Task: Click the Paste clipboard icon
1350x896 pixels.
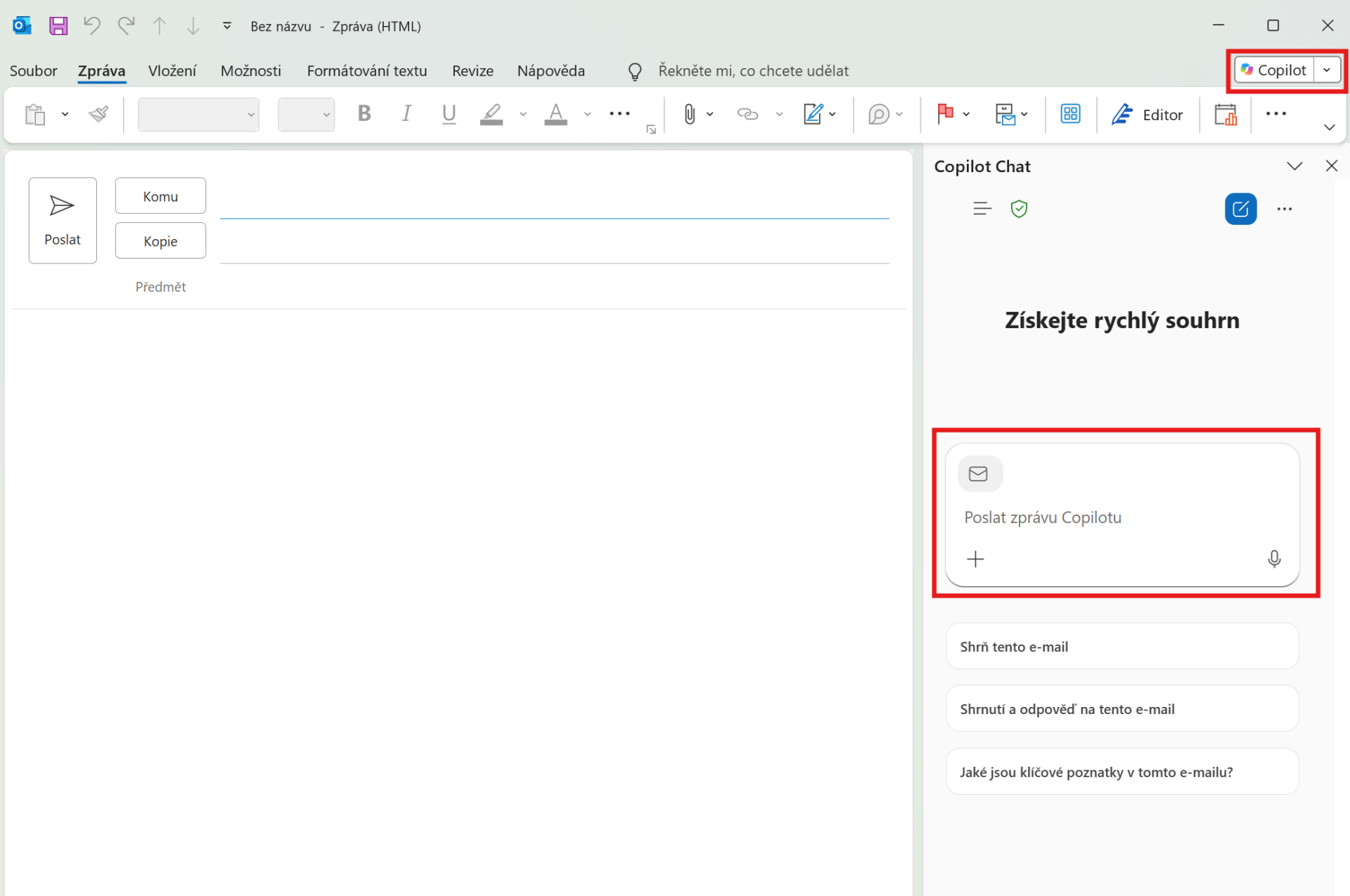Action: coord(35,114)
